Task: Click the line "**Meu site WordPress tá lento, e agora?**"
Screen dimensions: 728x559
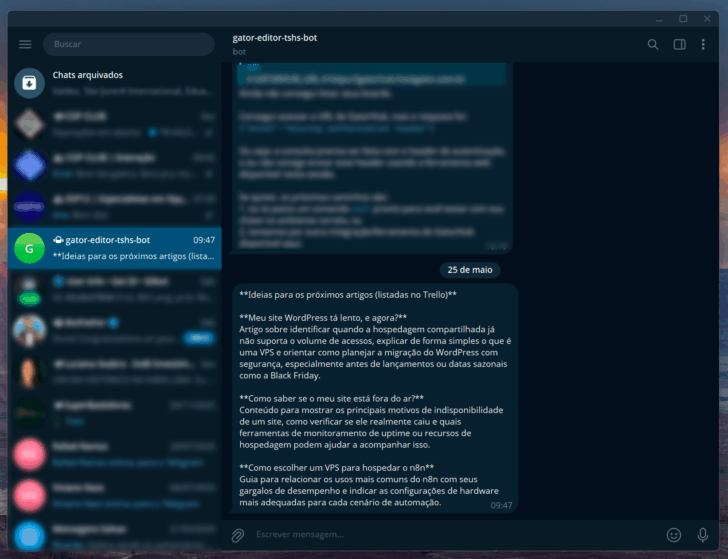Action: pyautogui.click(x=323, y=318)
